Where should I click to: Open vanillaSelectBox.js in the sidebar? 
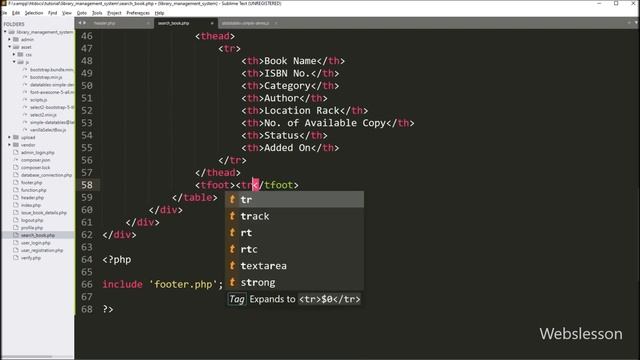click(48, 130)
